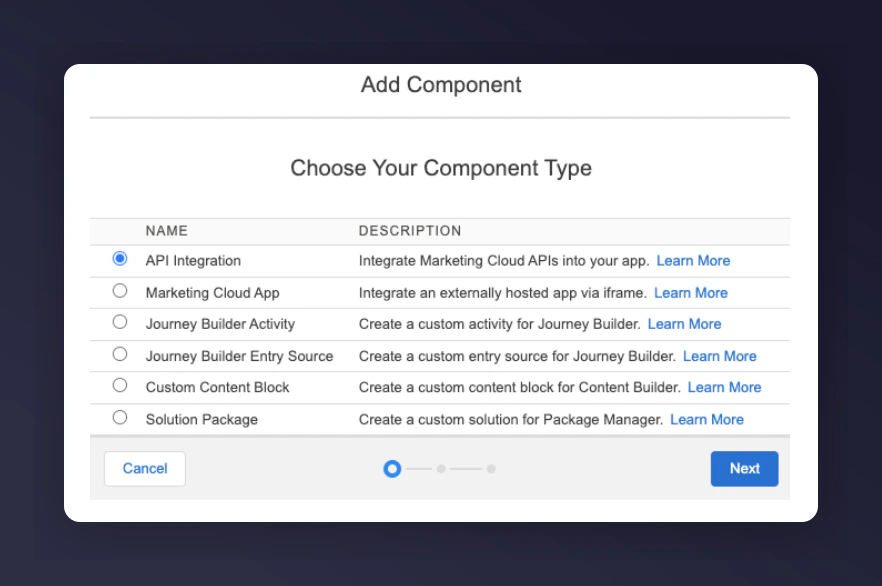The width and height of the screenshot is (882, 586).
Task: Follow Learn More link for Journey Builder Activity
Action: tap(684, 324)
